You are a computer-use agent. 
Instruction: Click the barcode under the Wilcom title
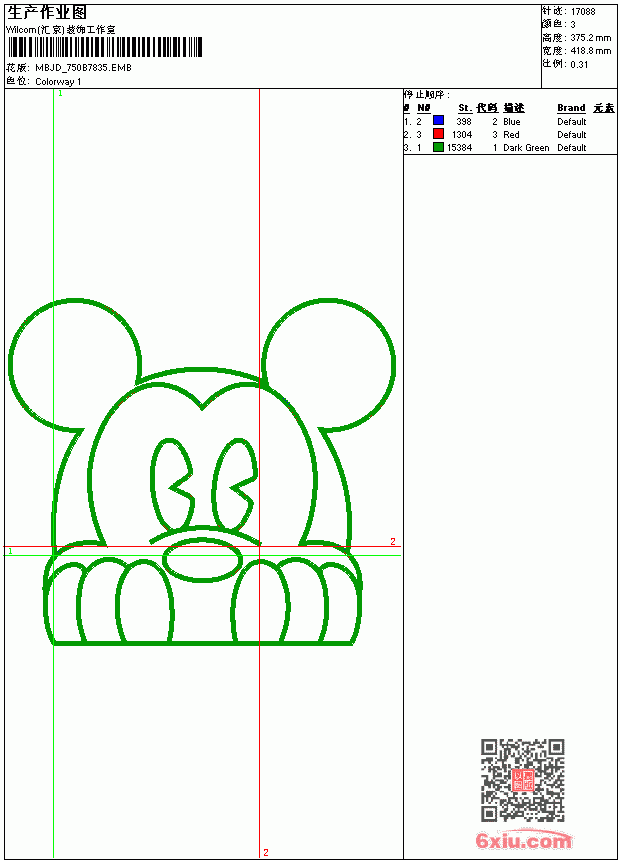[x=104, y=47]
